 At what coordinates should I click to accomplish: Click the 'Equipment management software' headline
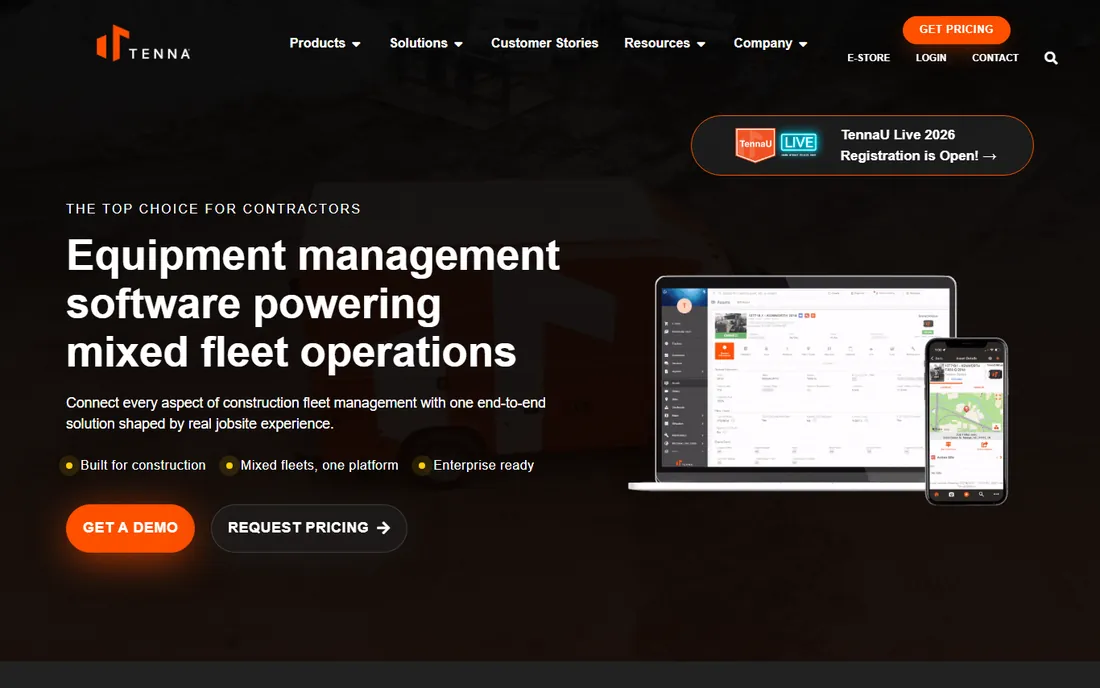313,304
